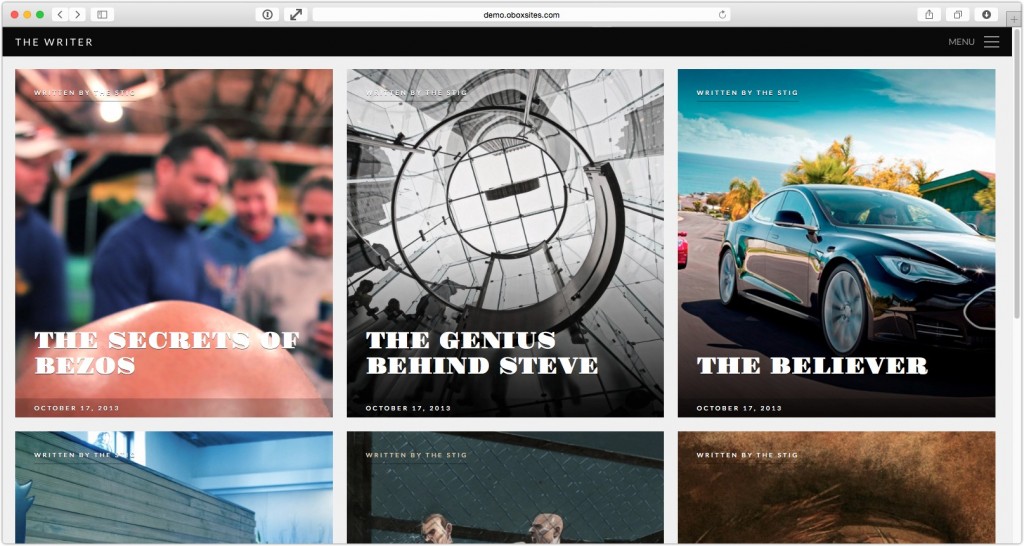The width and height of the screenshot is (1024, 546).
Task: Click October 17, 2013 date on Bezos card
Action: coord(76,408)
